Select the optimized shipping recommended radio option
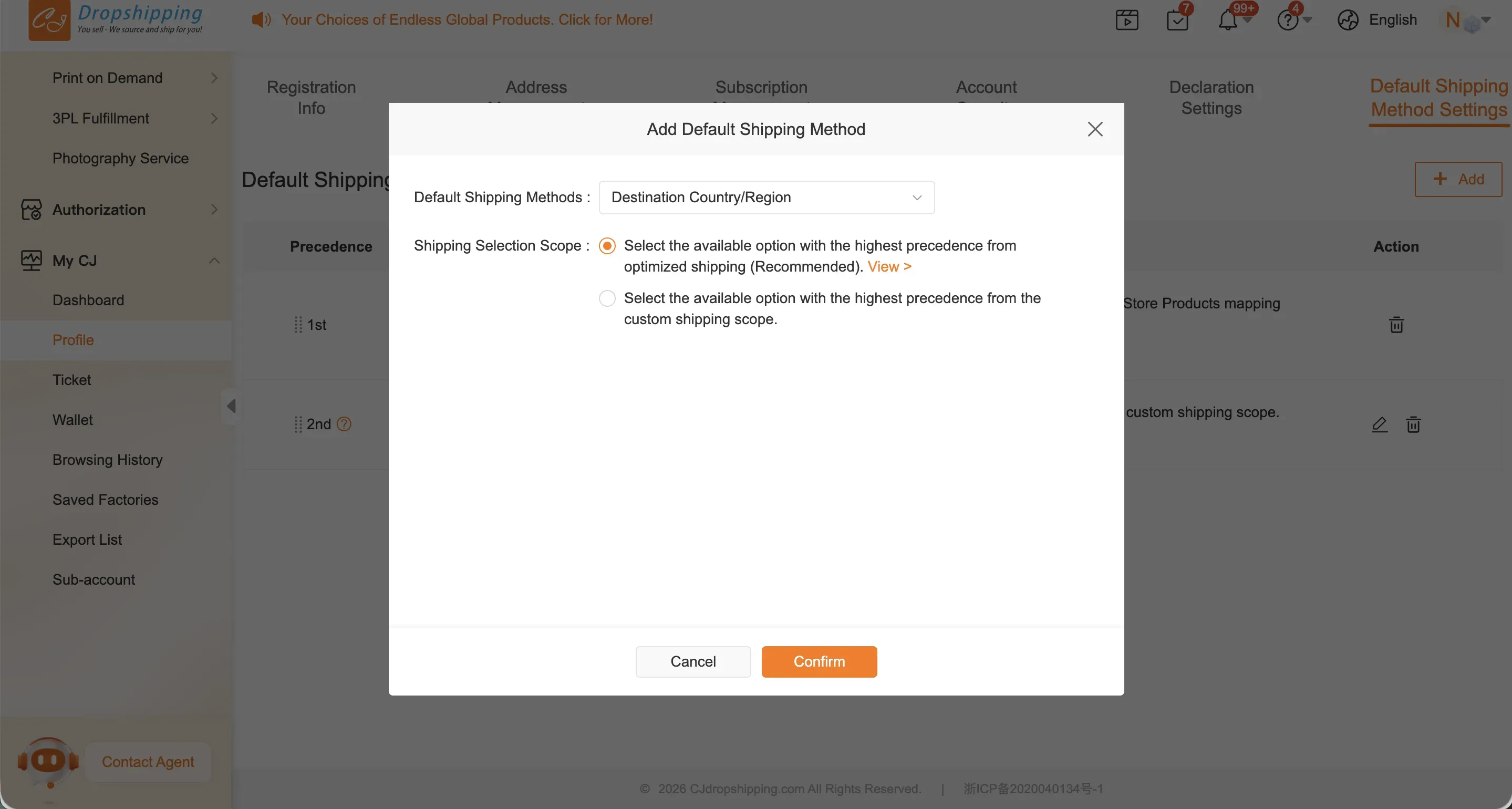1512x809 pixels. click(x=607, y=245)
